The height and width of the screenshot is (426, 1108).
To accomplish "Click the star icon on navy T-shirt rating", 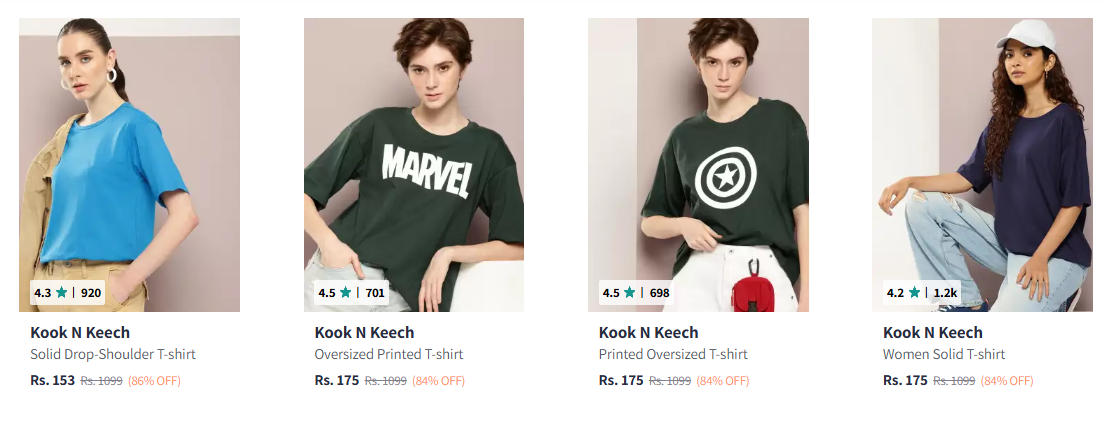I will [914, 293].
